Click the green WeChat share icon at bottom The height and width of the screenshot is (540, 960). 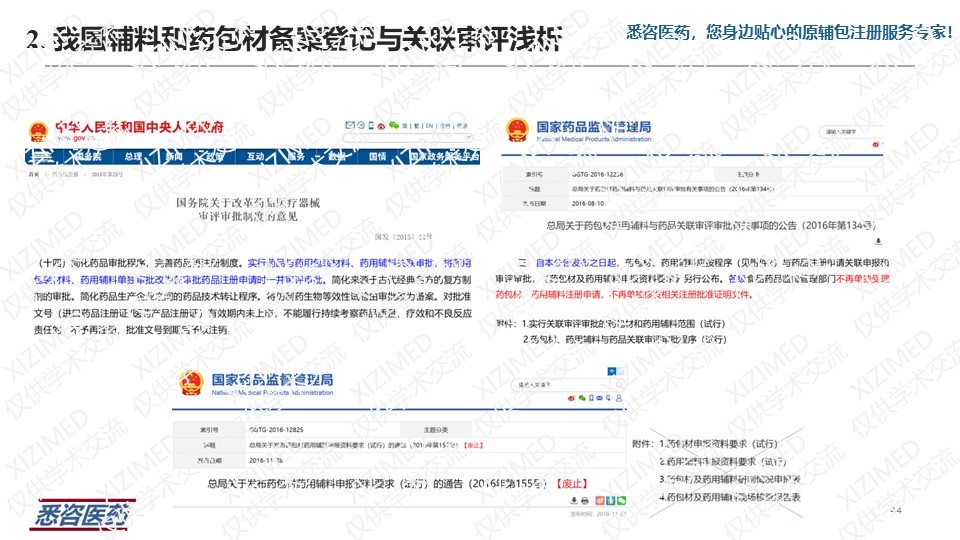[621, 500]
